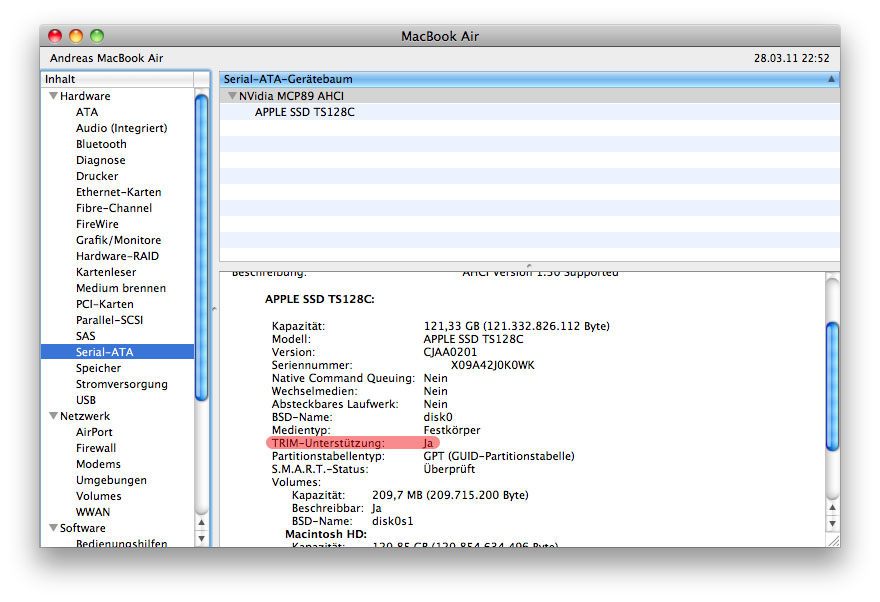Viewport: 880px width, 602px height.
Task: Select USB in the hardware list
Action: 86,400
